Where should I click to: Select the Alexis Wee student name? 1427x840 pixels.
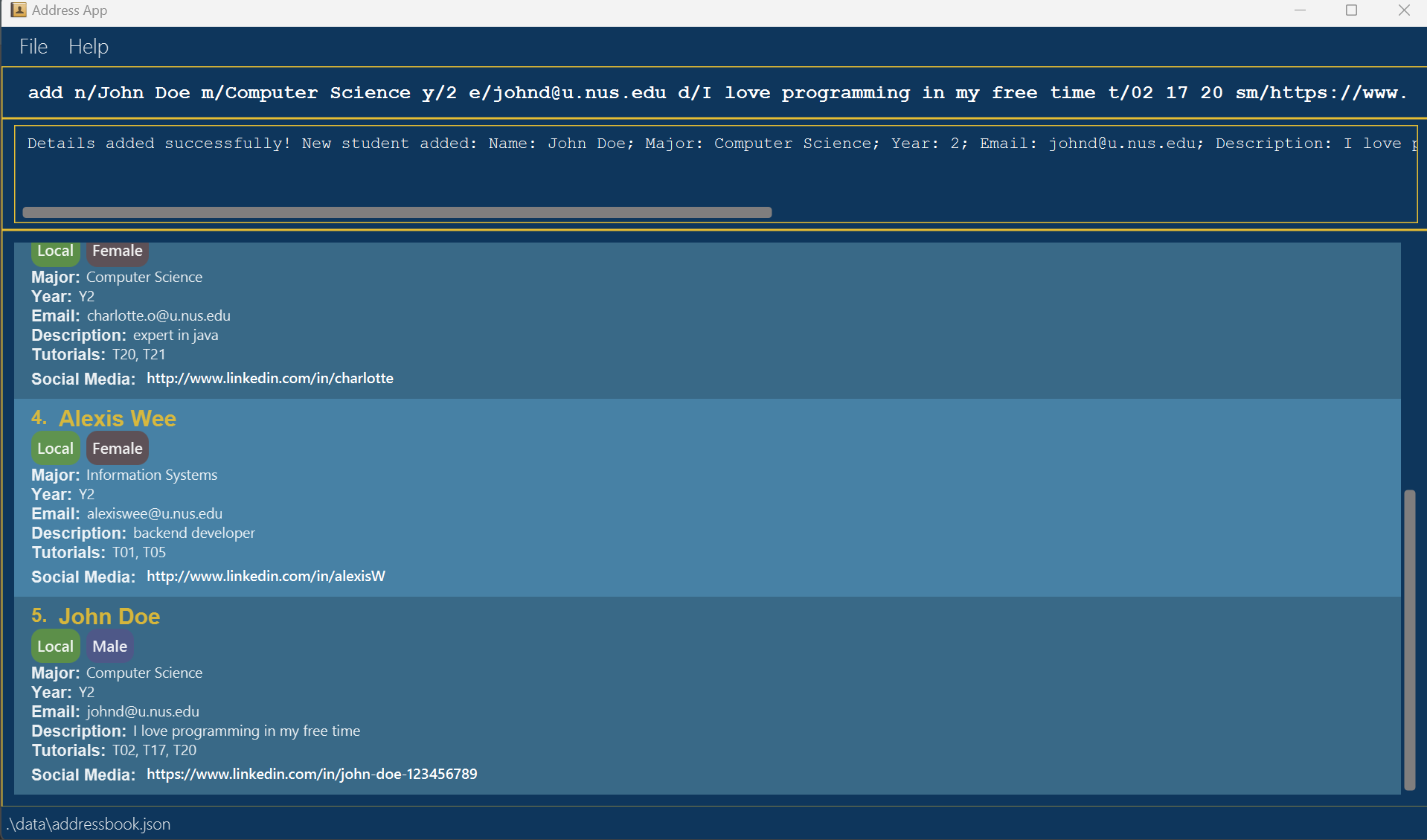[118, 419]
